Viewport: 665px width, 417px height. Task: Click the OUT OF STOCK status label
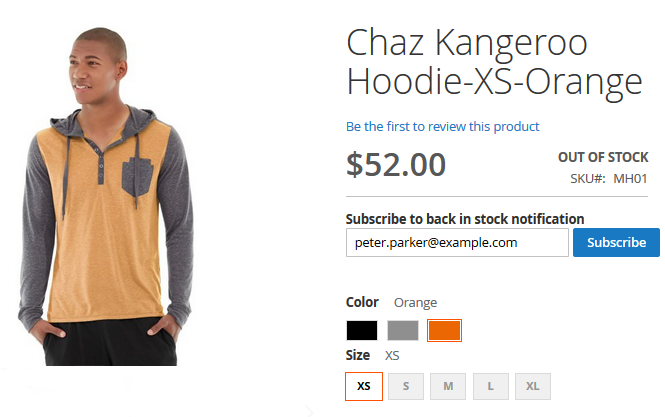point(603,157)
